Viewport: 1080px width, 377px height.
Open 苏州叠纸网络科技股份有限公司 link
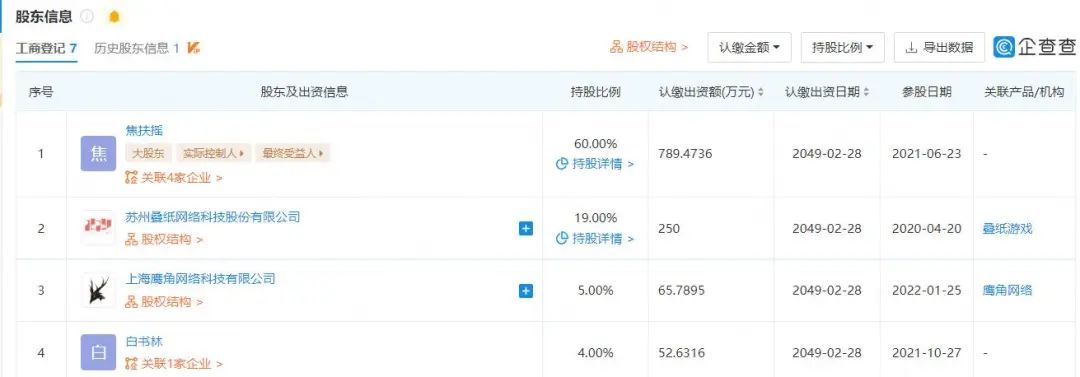point(213,216)
